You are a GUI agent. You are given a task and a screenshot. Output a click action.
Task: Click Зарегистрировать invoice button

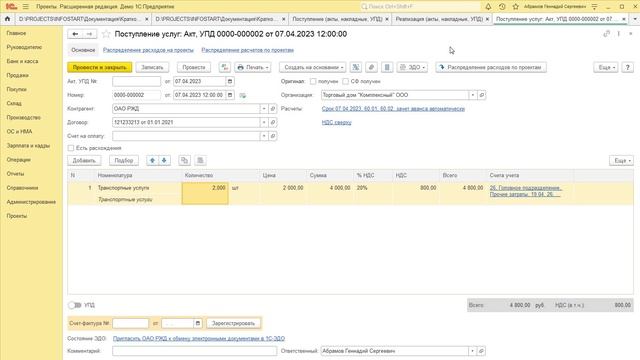point(233,323)
